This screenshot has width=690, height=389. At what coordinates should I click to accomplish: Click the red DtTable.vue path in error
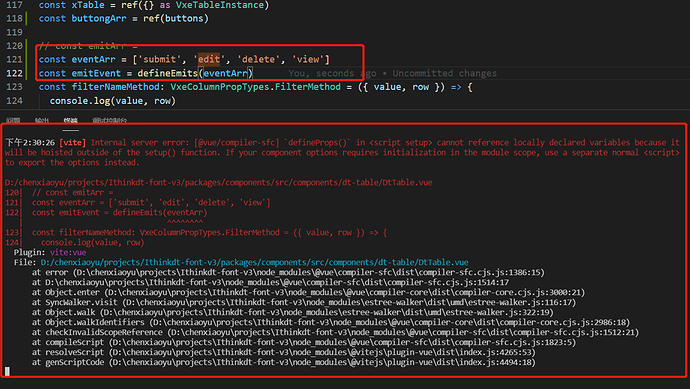tap(219, 182)
